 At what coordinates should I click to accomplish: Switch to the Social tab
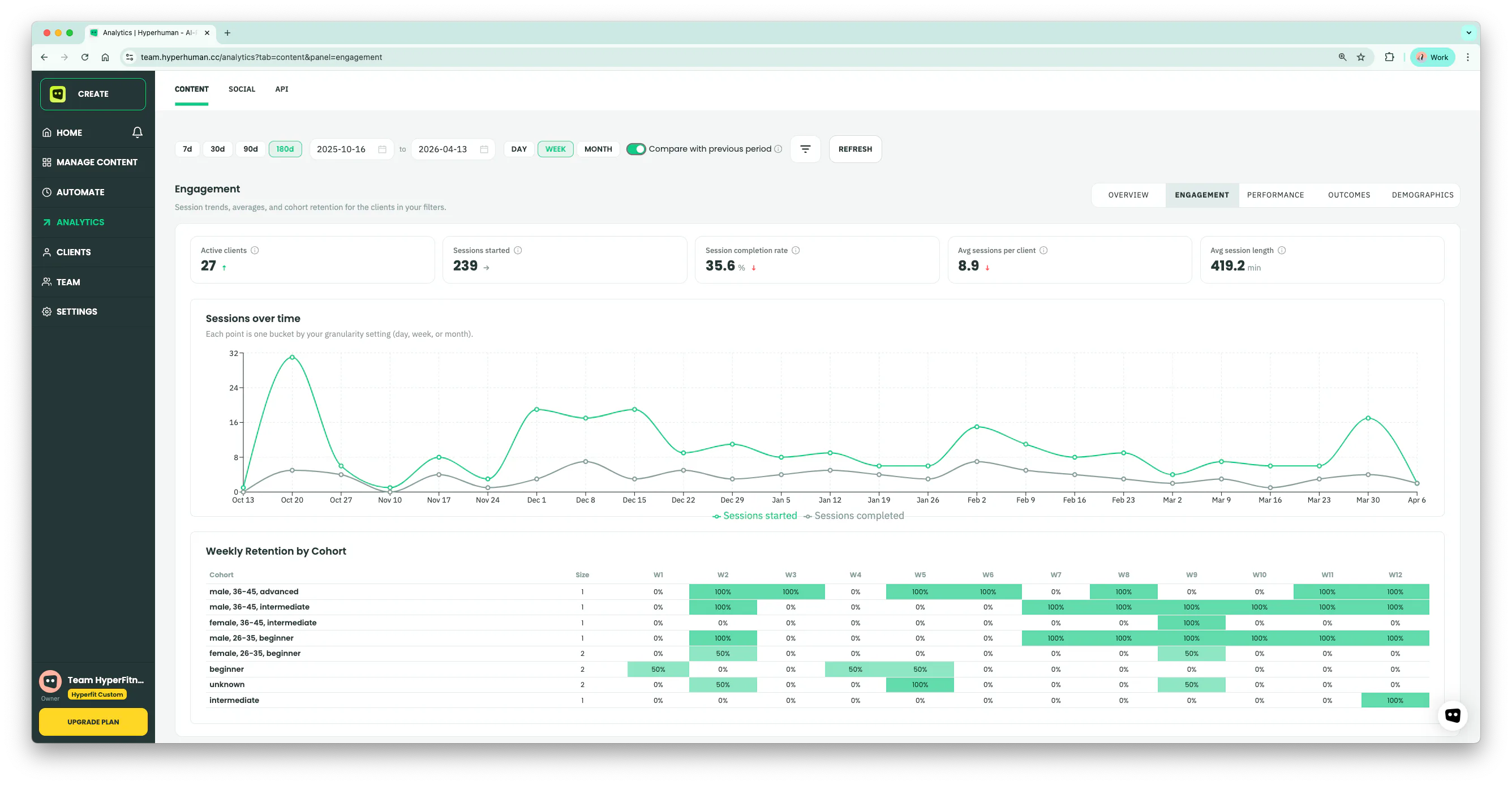coord(242,89)
